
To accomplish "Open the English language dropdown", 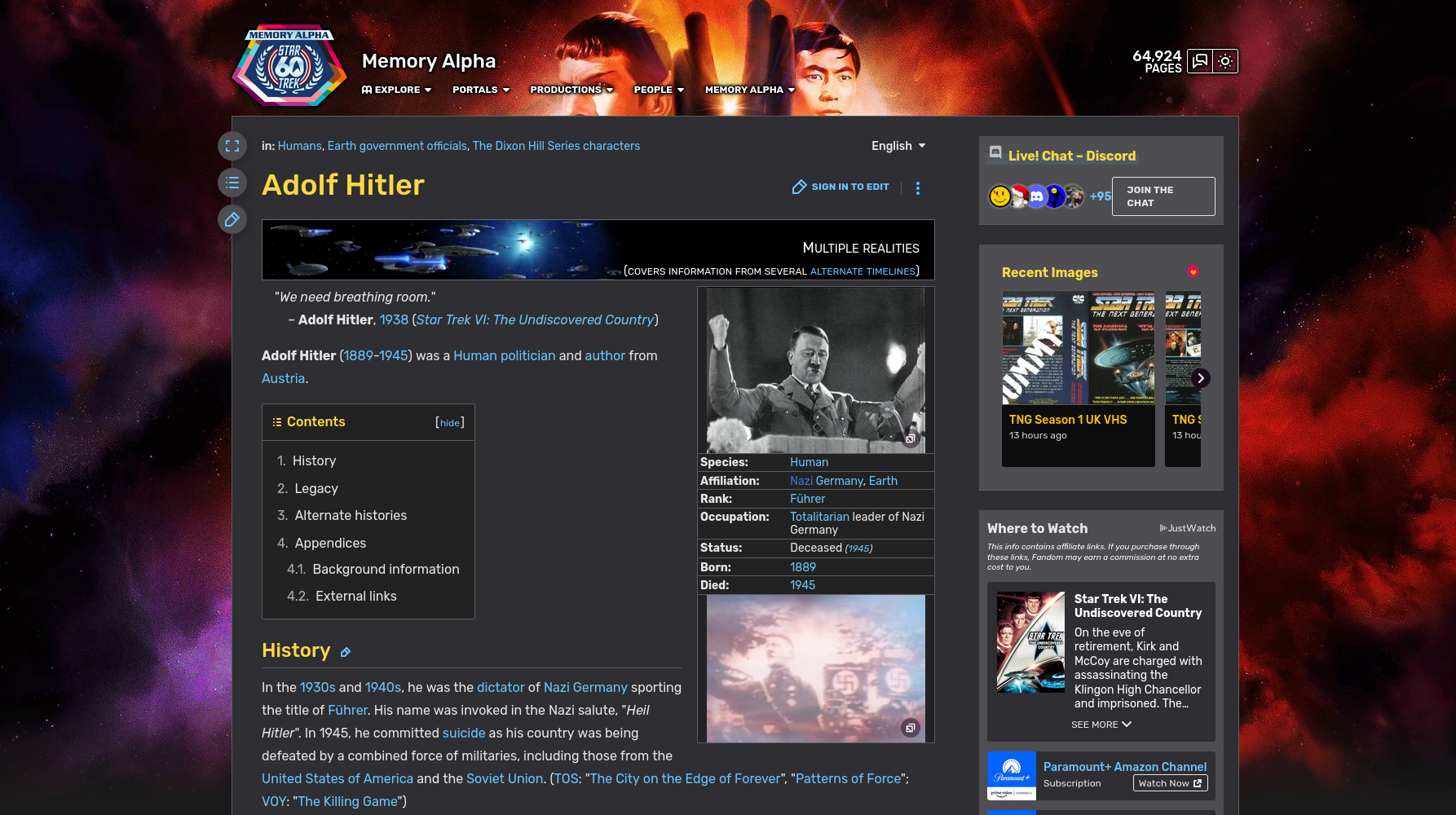I will (x=898, y=146).
